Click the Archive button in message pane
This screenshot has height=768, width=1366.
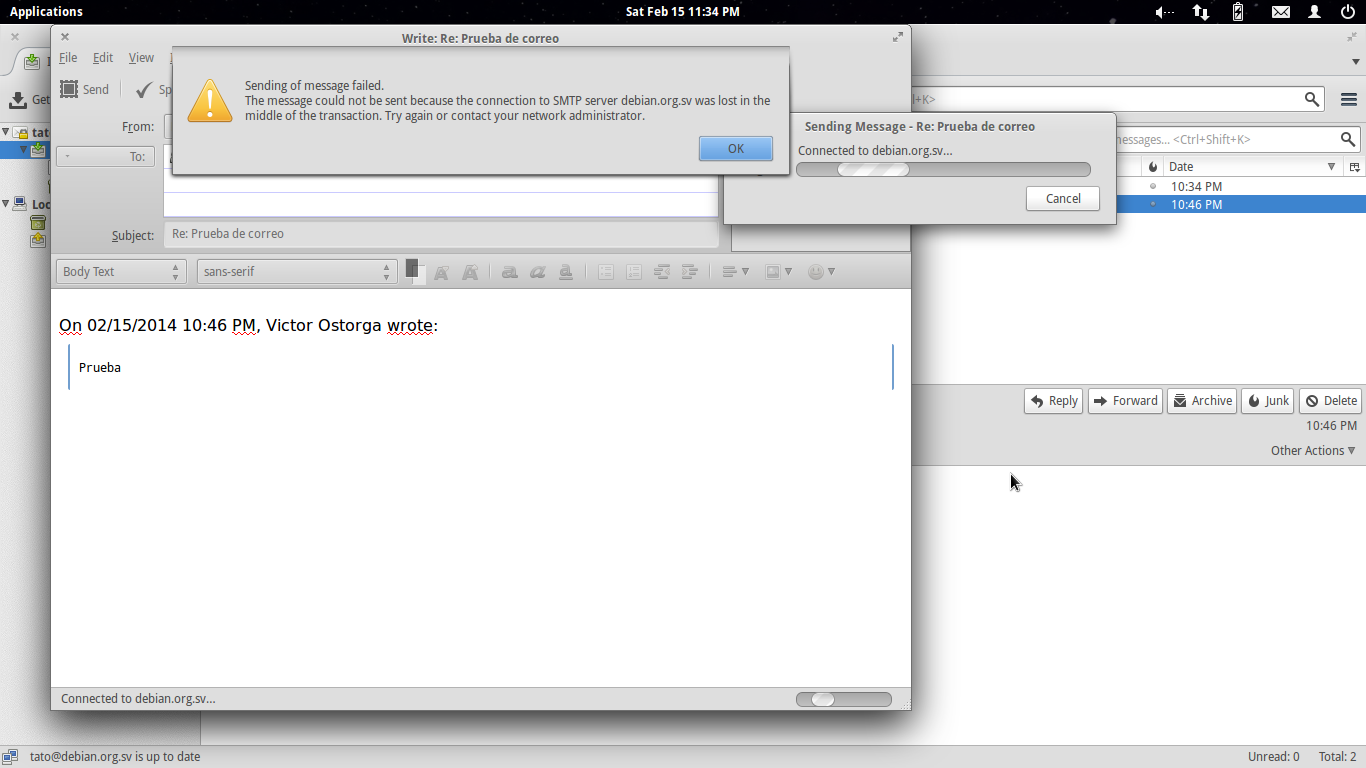(1202, 401)
